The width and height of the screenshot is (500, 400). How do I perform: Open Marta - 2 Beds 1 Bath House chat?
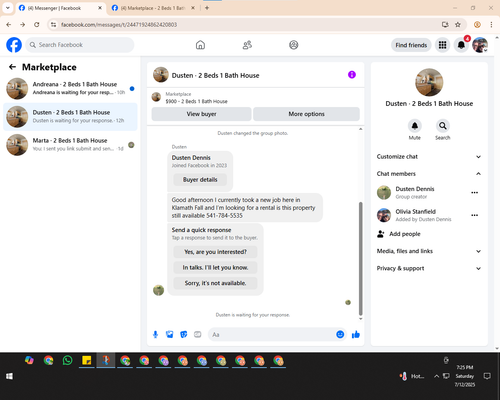point(70,145)
